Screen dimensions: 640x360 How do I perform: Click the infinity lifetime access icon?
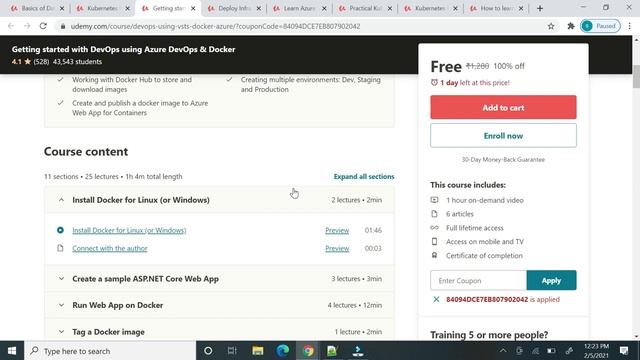pyautogui.click(x=434, y=228)
